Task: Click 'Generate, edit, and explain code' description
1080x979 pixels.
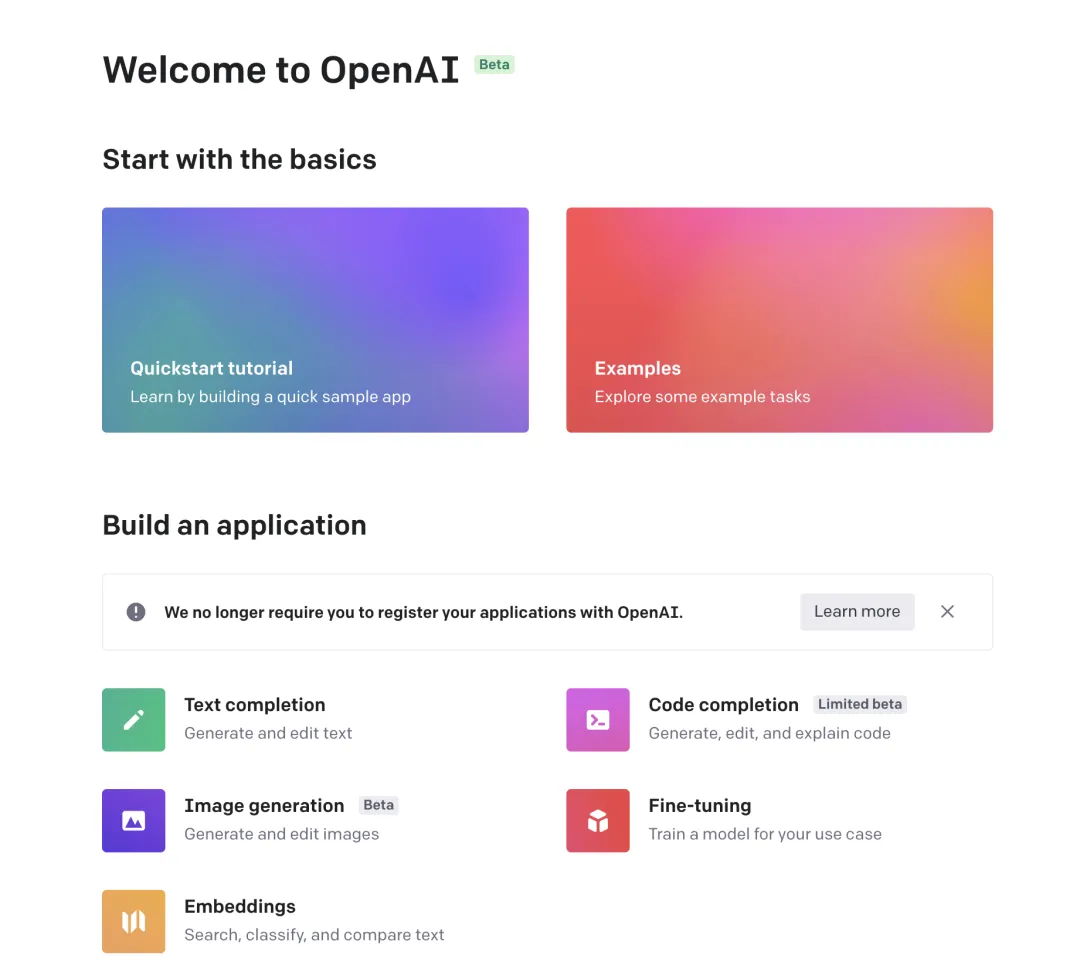Action: [769, 733]
